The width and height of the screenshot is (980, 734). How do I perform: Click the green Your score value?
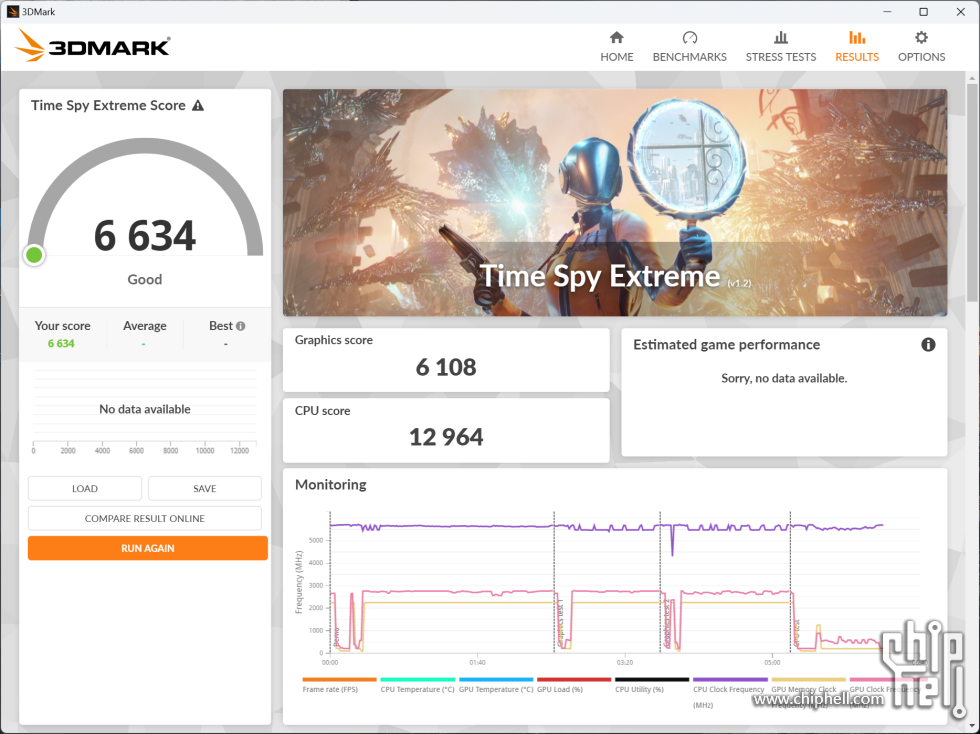tap(61, 343)
